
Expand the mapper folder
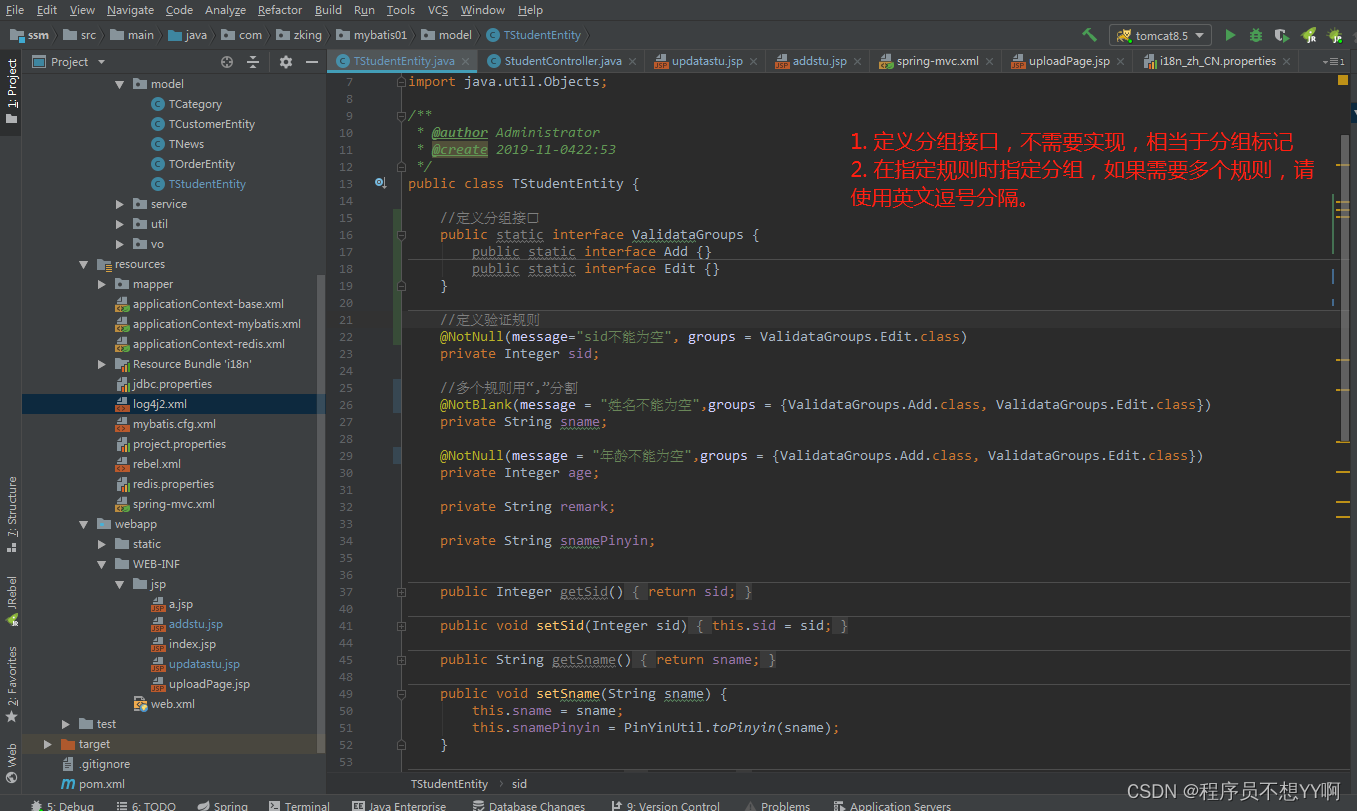[102, 284]
